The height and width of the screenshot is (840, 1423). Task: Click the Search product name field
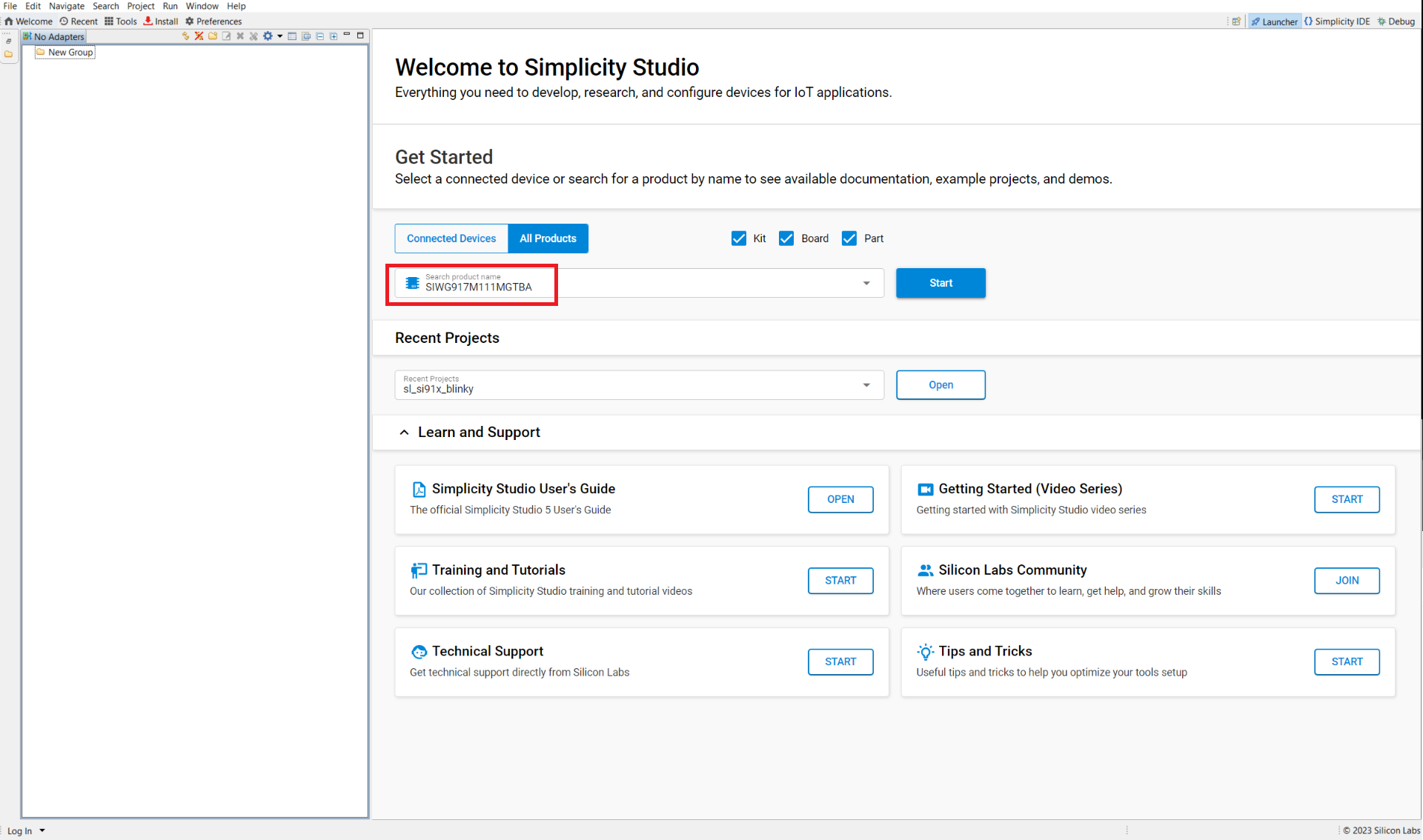coord(639,283)
